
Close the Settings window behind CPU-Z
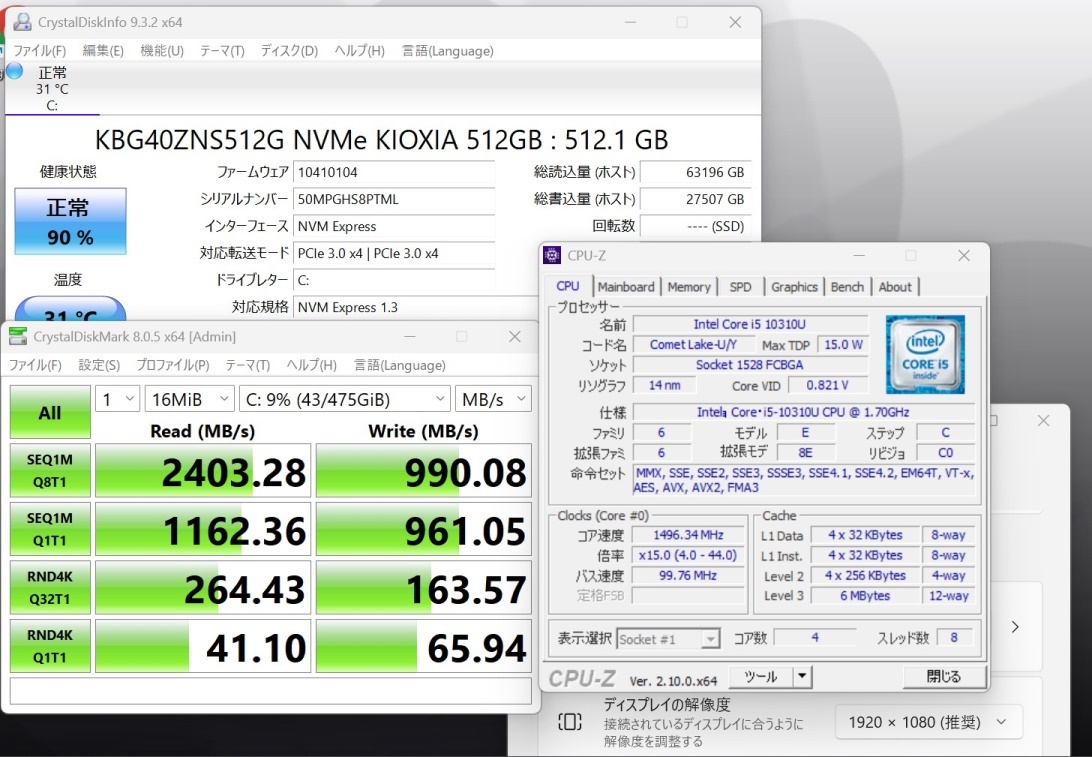coord(1043,421)
